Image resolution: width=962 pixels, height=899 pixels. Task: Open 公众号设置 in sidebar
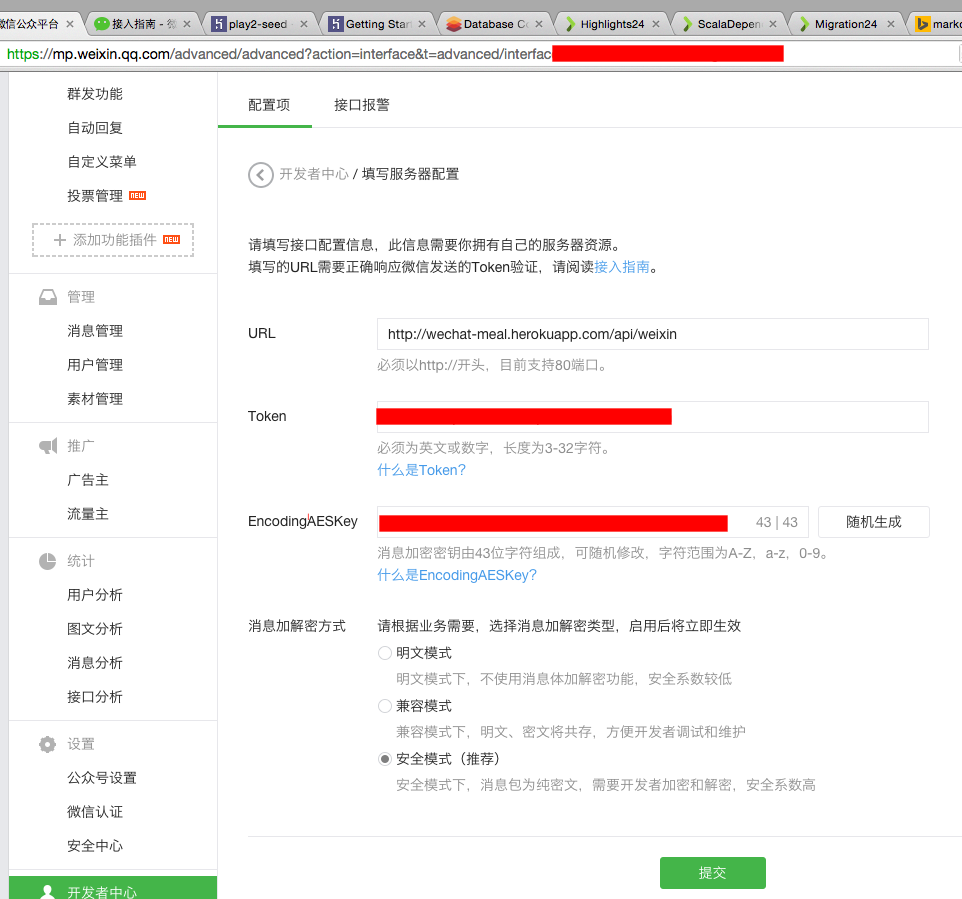(102, 778)
